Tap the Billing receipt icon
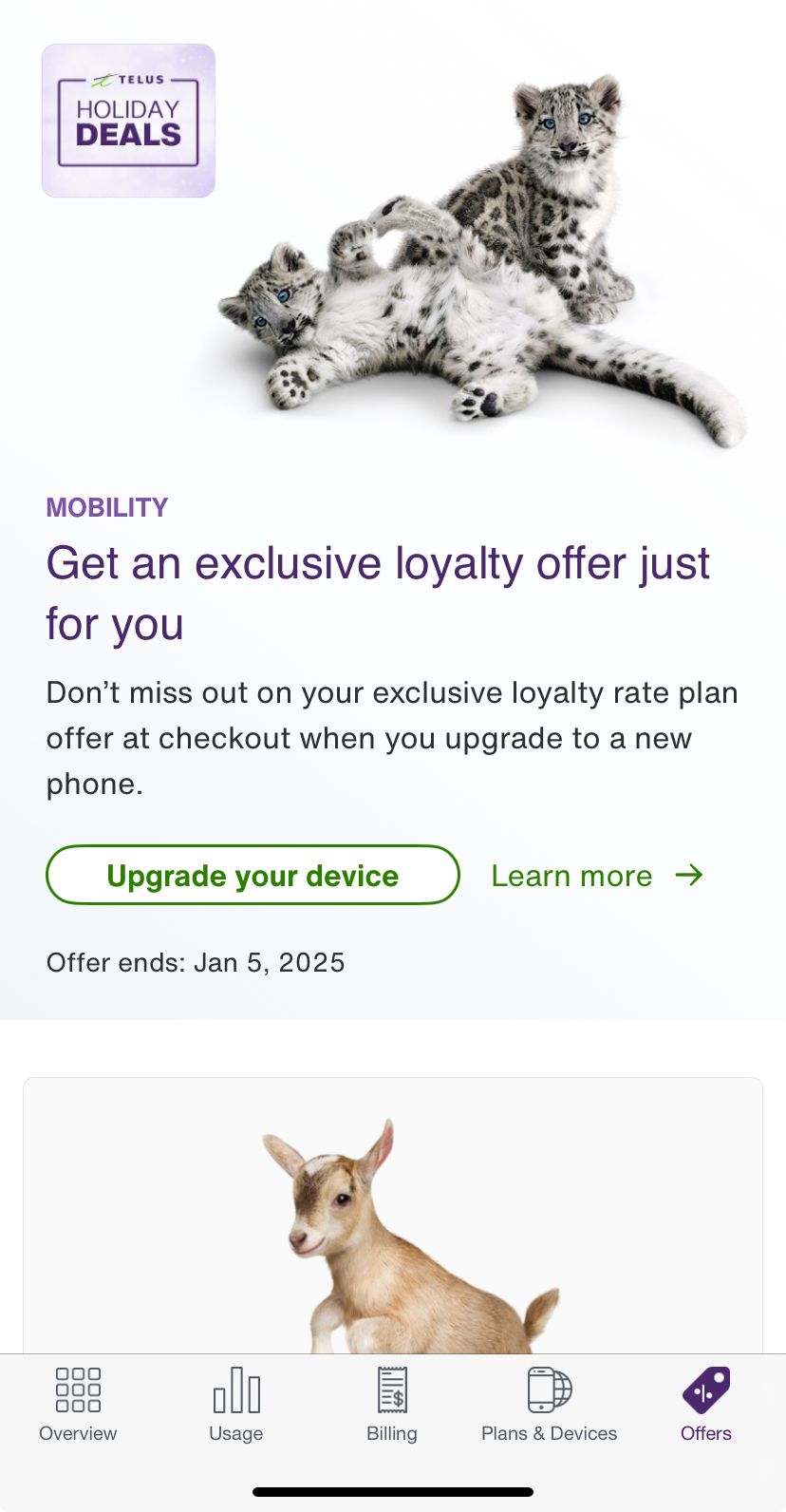Image resolution: width=786 pixels, height=1512 pixels. [x=392, y=1389]
